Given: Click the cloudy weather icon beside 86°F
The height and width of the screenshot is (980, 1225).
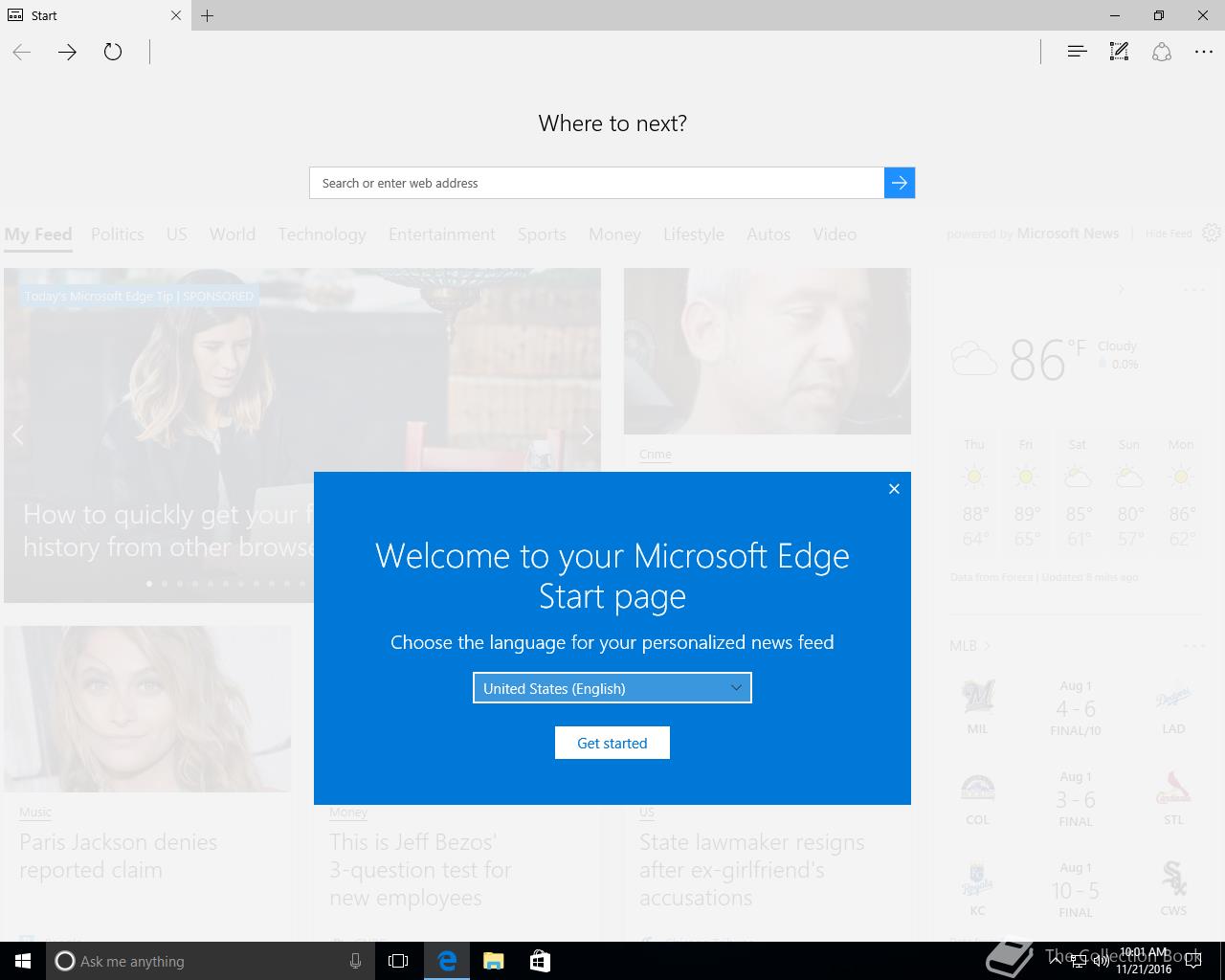Looking at the screenshot, I should (x=974, y=360).
